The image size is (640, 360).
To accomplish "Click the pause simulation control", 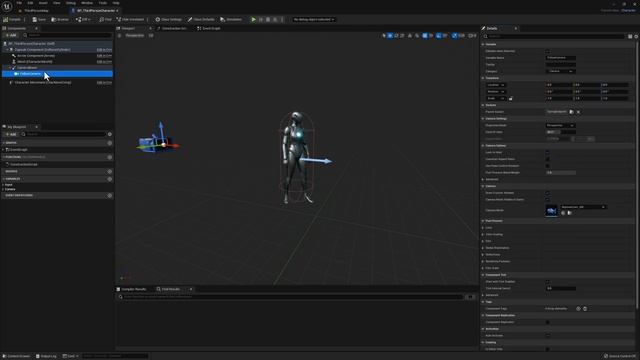I will 261,19.
